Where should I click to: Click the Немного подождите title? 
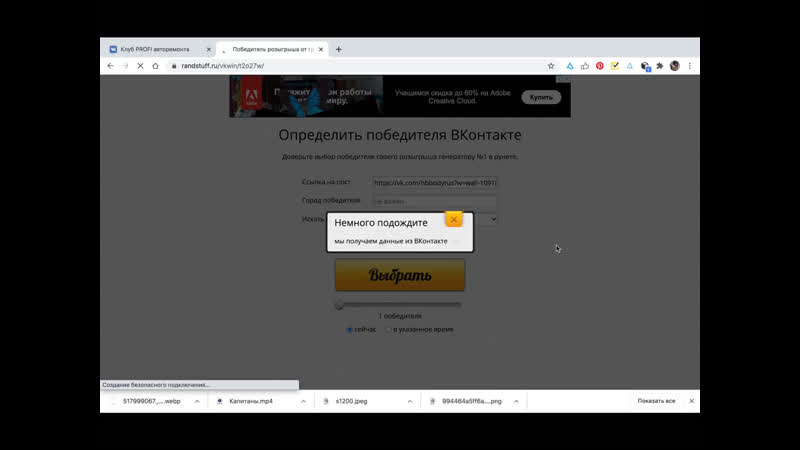pyautogui.click(x=381, y=223)
